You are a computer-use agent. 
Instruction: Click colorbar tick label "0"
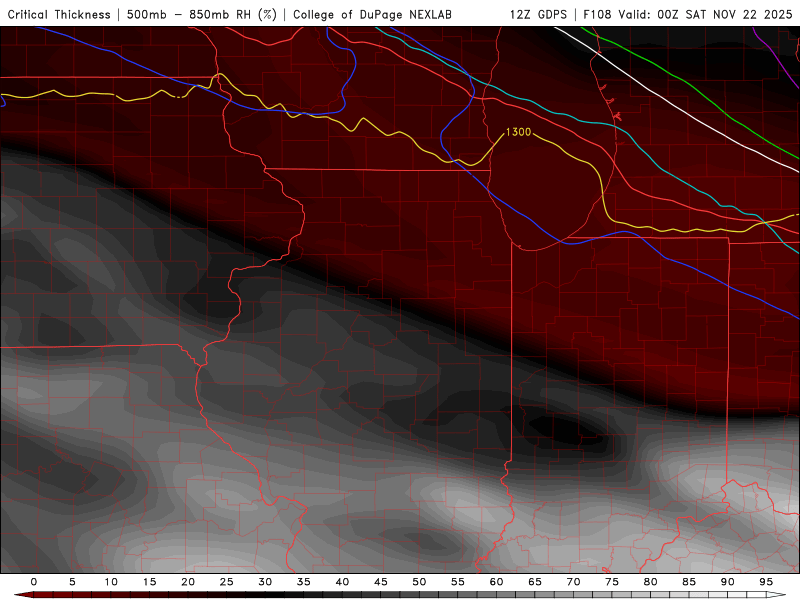pos(34,582)
